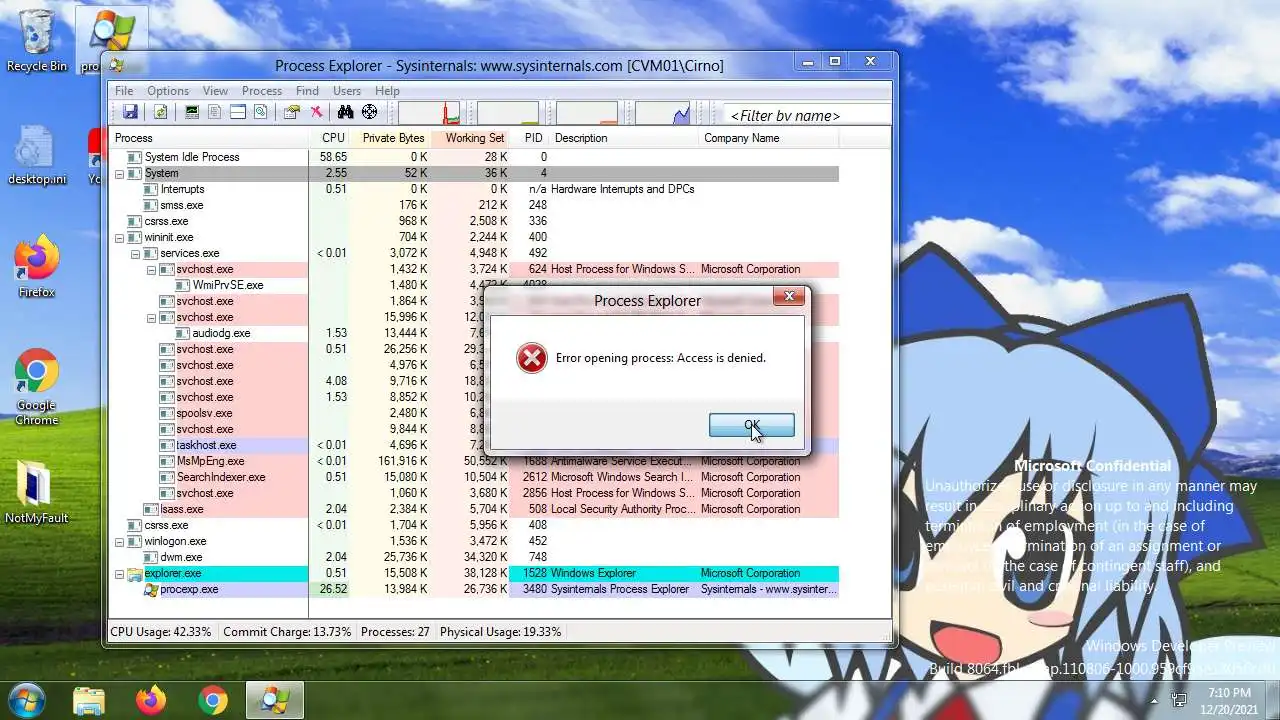Select the NotMyFault desktop icon
This screenshot has height=720, width=1280.
(37, 493)
